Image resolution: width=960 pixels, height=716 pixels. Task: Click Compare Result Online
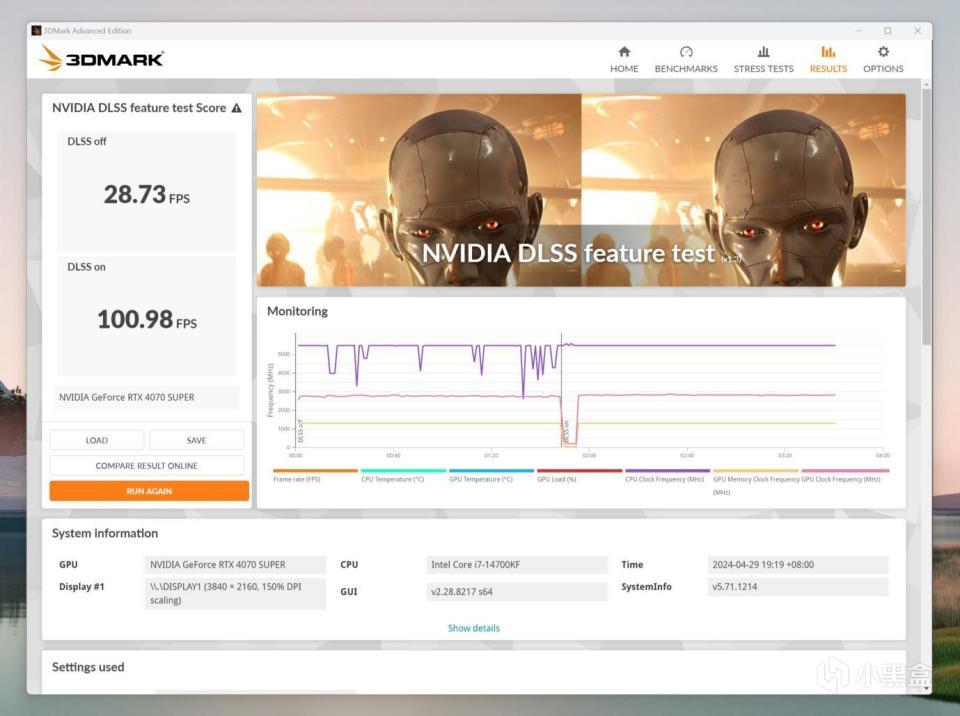pos(146,465)
